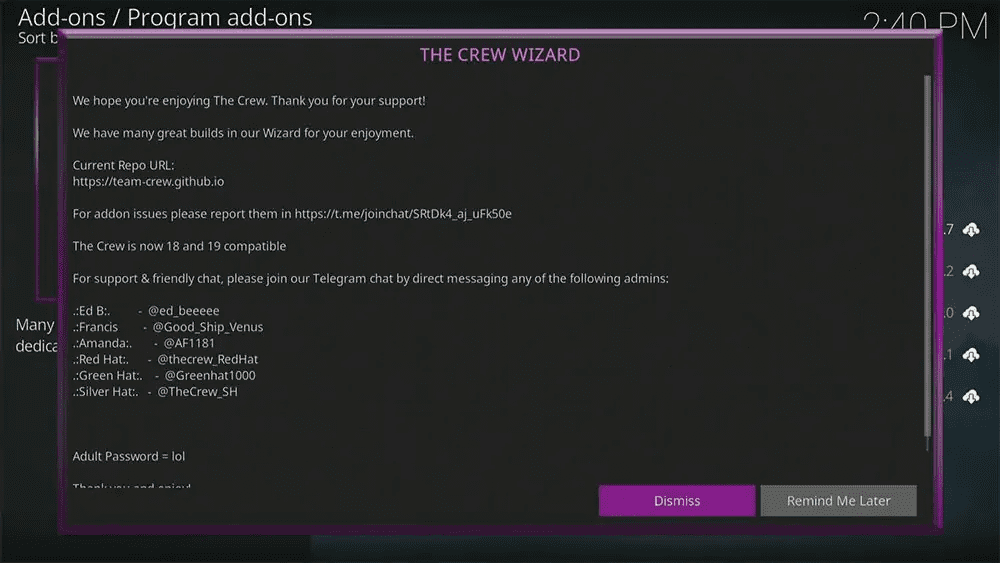
Task: Click the cloud download icon beside .2
Action: click(971, 272)
